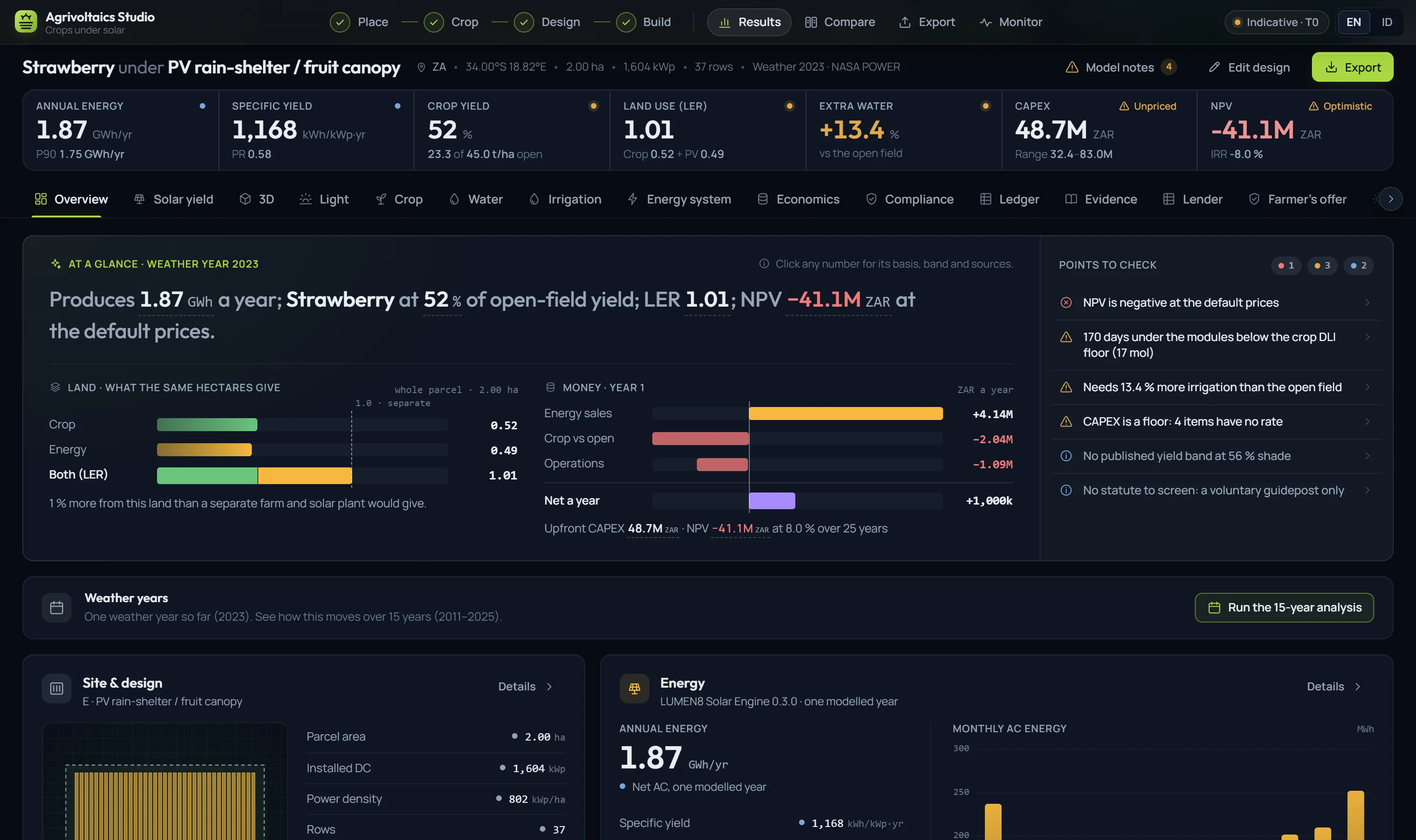
Task: Click the Crop Yield 52 % card
Action: point(511,130)
